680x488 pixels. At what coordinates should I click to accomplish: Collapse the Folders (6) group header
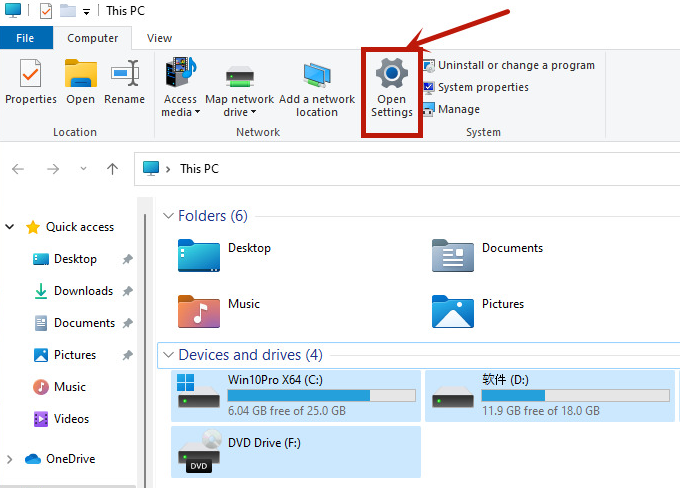[x=168, y=216]
